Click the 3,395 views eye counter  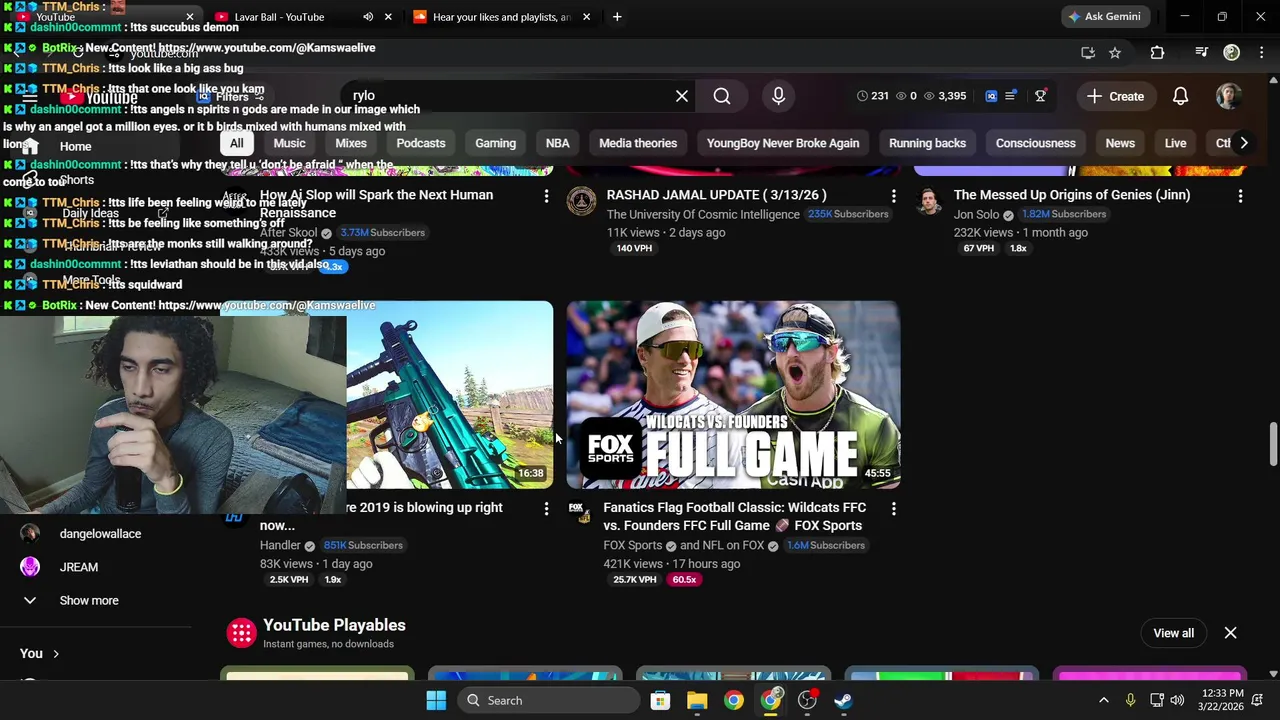coord(945,96)
